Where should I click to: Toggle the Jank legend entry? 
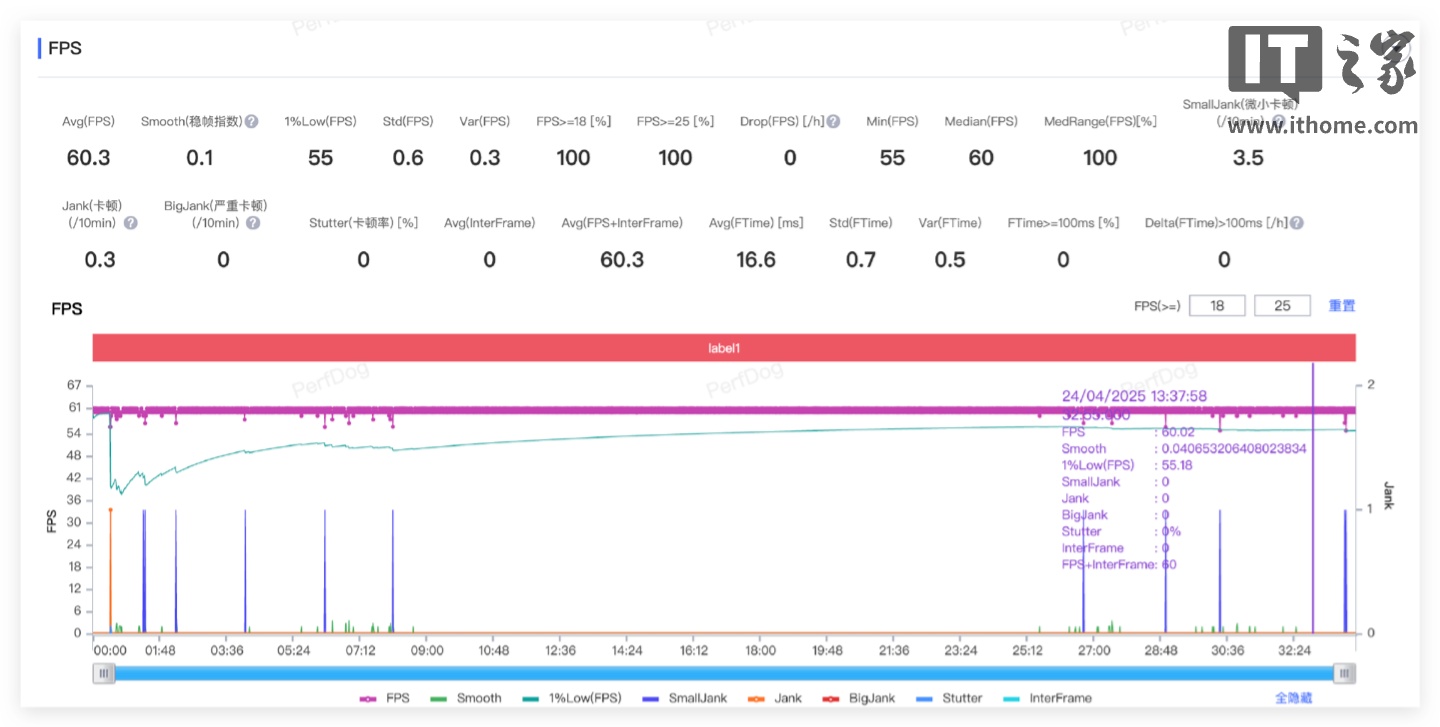775,698
